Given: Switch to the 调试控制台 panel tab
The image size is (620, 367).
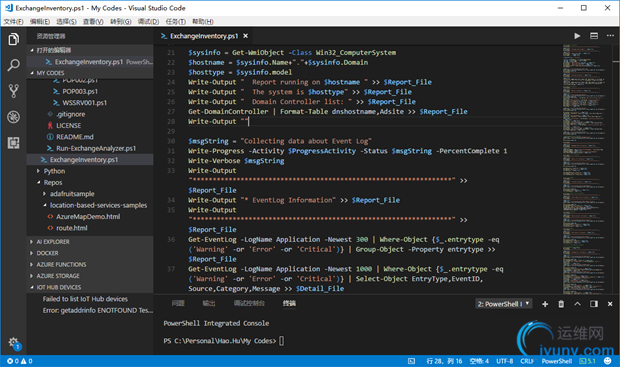Looking at the screenshot, I should coord(249,303).
